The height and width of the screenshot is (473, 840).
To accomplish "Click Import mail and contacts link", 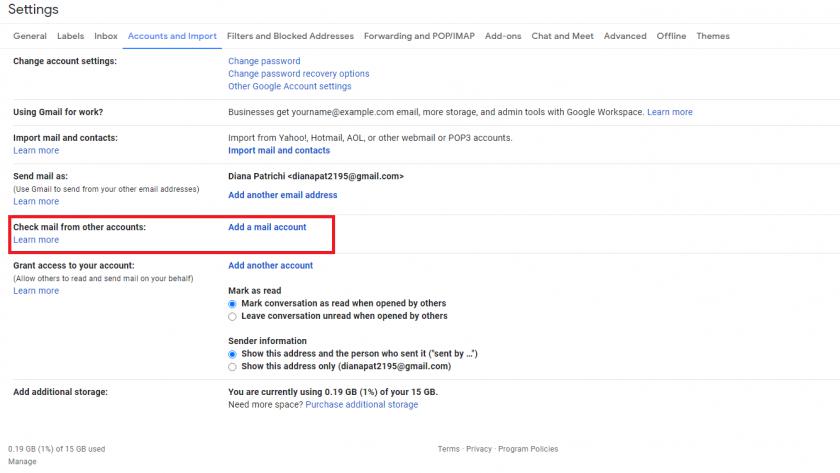I will point(279,151).
